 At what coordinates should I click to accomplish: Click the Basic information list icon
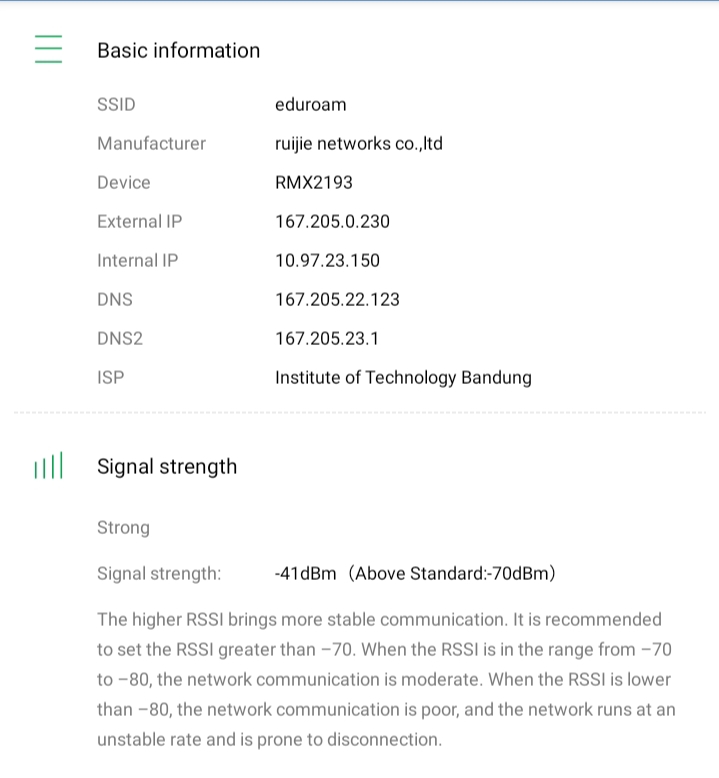48,49
